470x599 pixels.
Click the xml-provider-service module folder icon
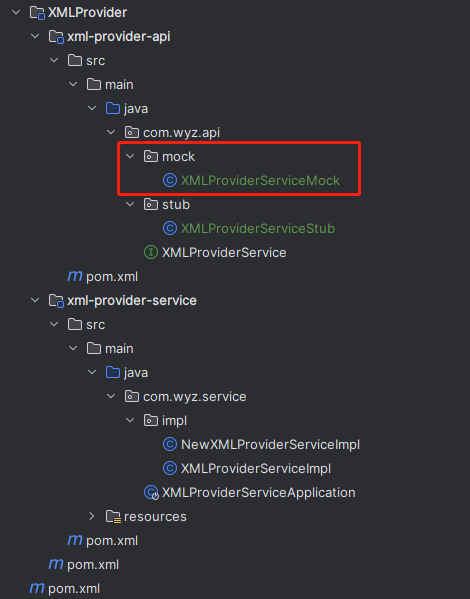[x=56, y=301]
